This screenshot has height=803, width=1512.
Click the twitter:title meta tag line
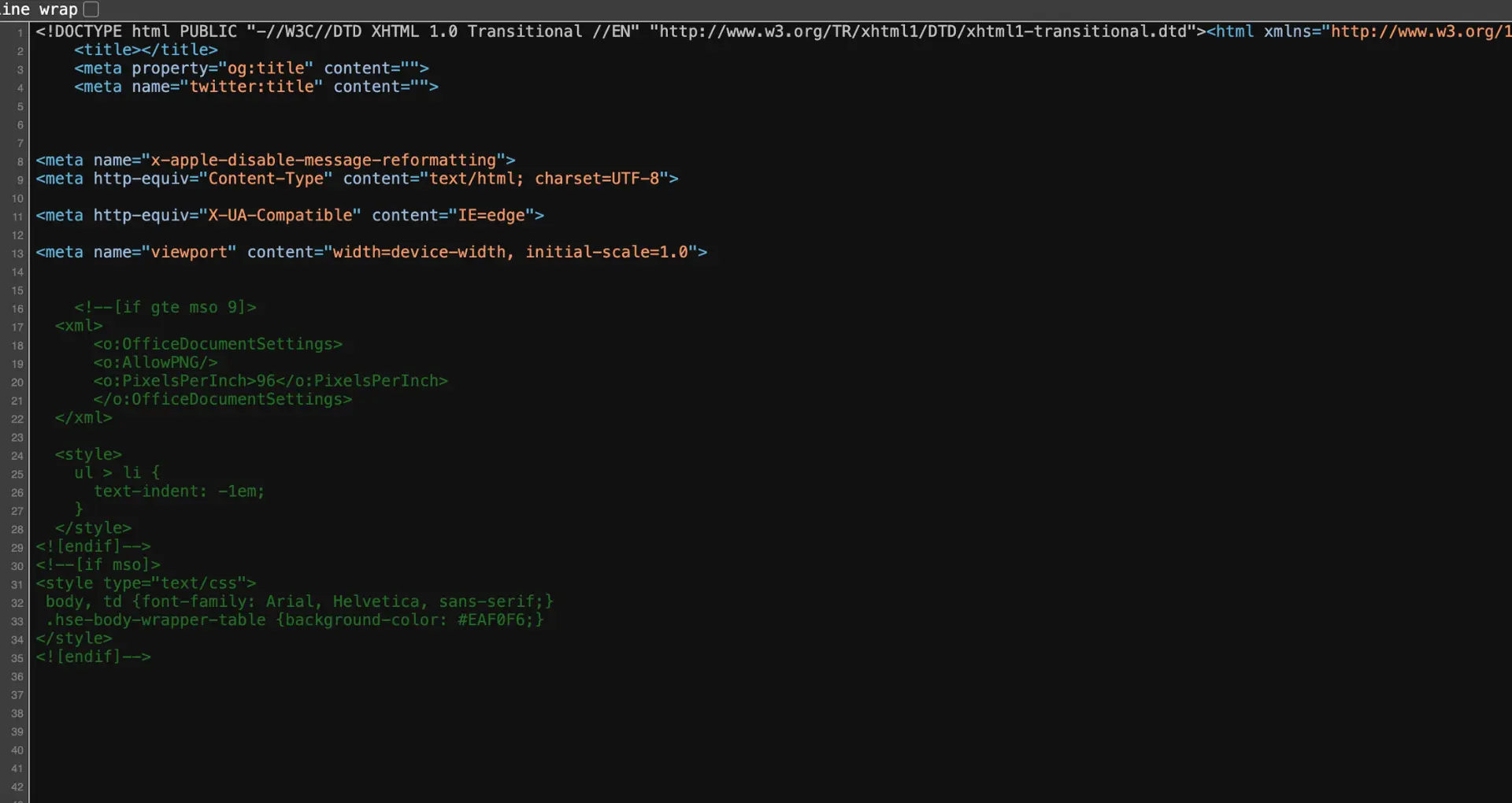tap(256, 87)
